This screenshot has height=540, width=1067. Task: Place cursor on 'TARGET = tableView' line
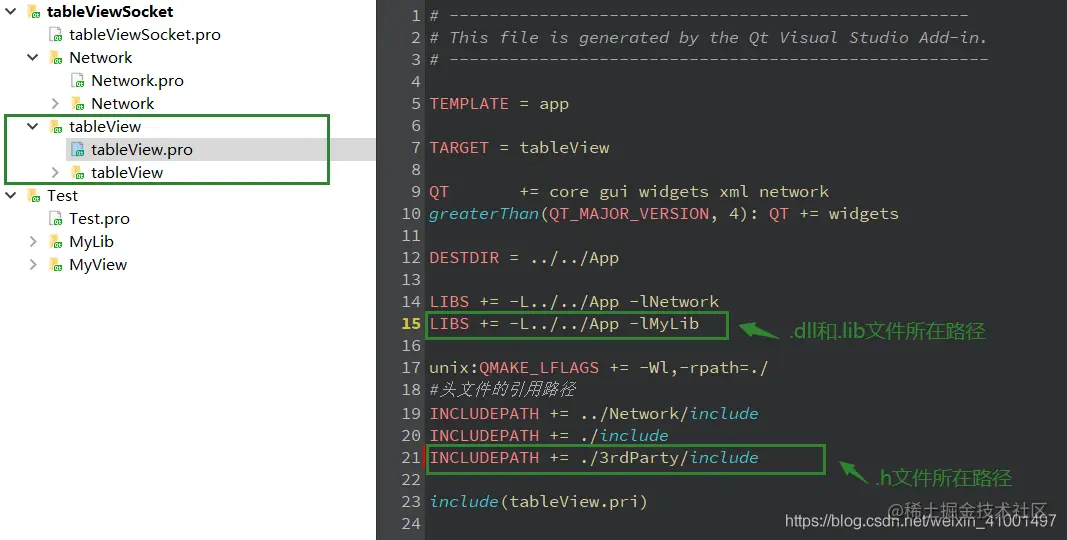tap(519, 148)
